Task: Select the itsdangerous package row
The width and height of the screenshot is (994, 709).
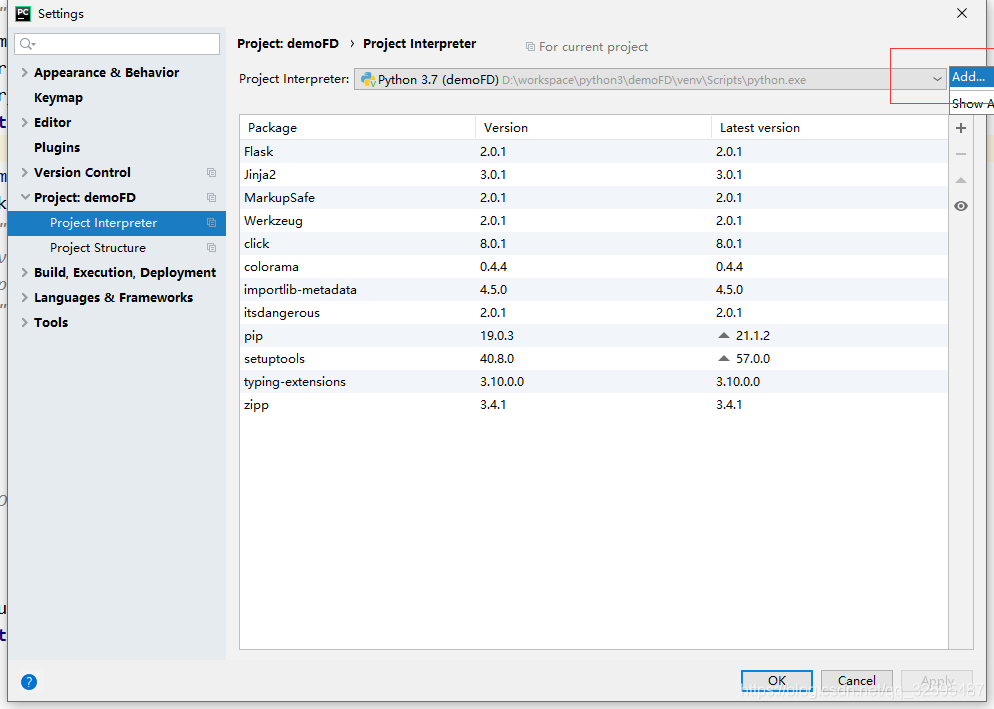Action: [594, 313]
